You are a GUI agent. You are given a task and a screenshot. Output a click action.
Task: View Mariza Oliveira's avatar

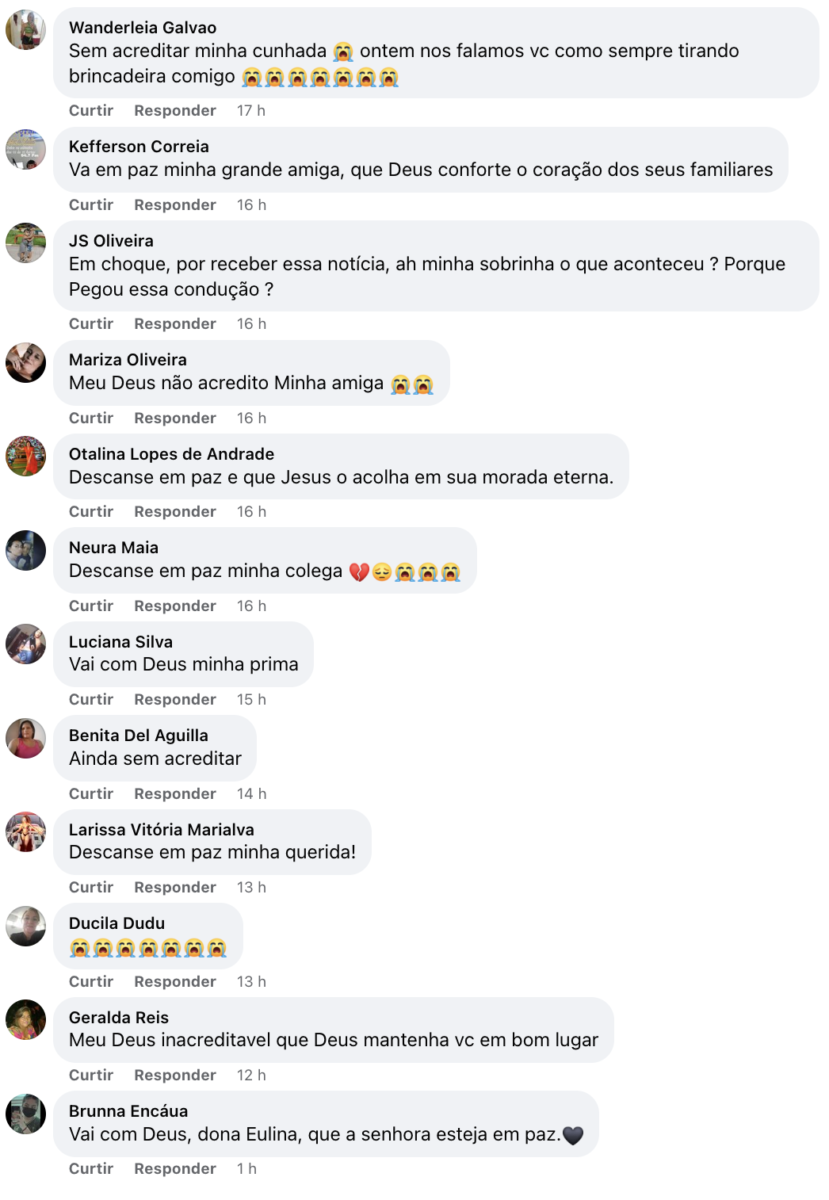coord(26,362)
